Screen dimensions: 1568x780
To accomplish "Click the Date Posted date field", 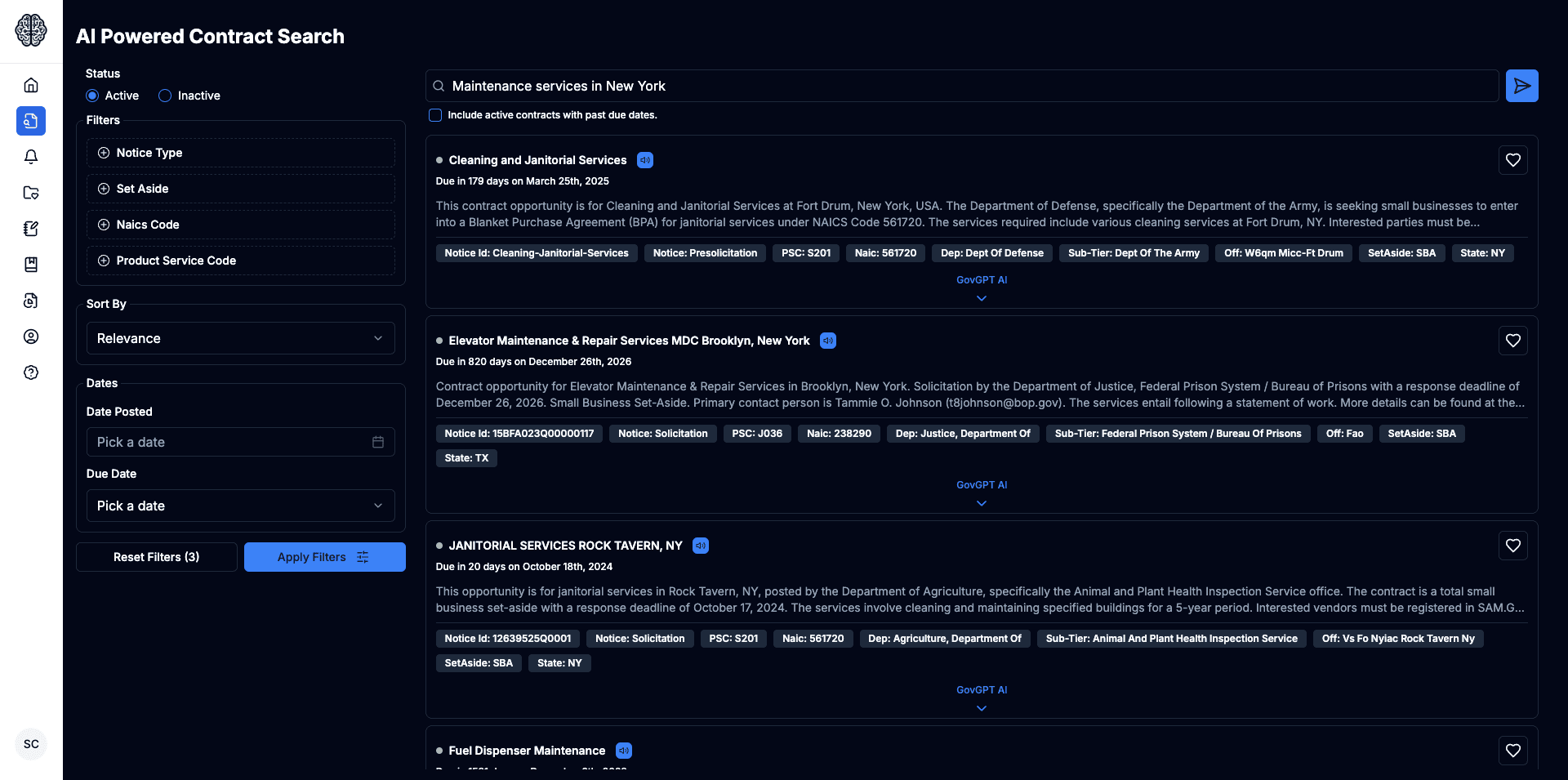I will pos(241,442).
